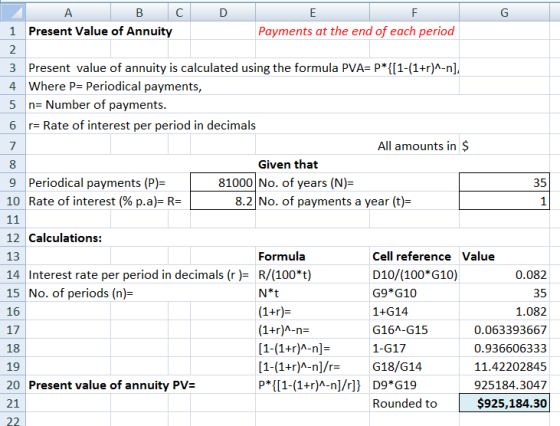This screenshot has height=426, width=560.
Task: Select 'Where P= Periodical payments,' cell
Action: tap(115, 86)
